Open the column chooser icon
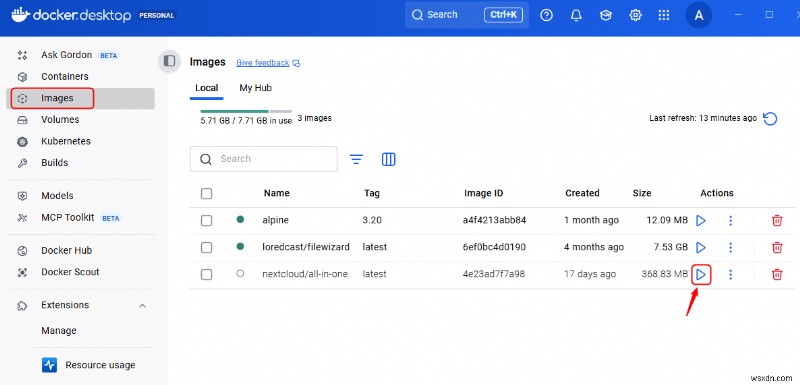 tap(389, 159)
